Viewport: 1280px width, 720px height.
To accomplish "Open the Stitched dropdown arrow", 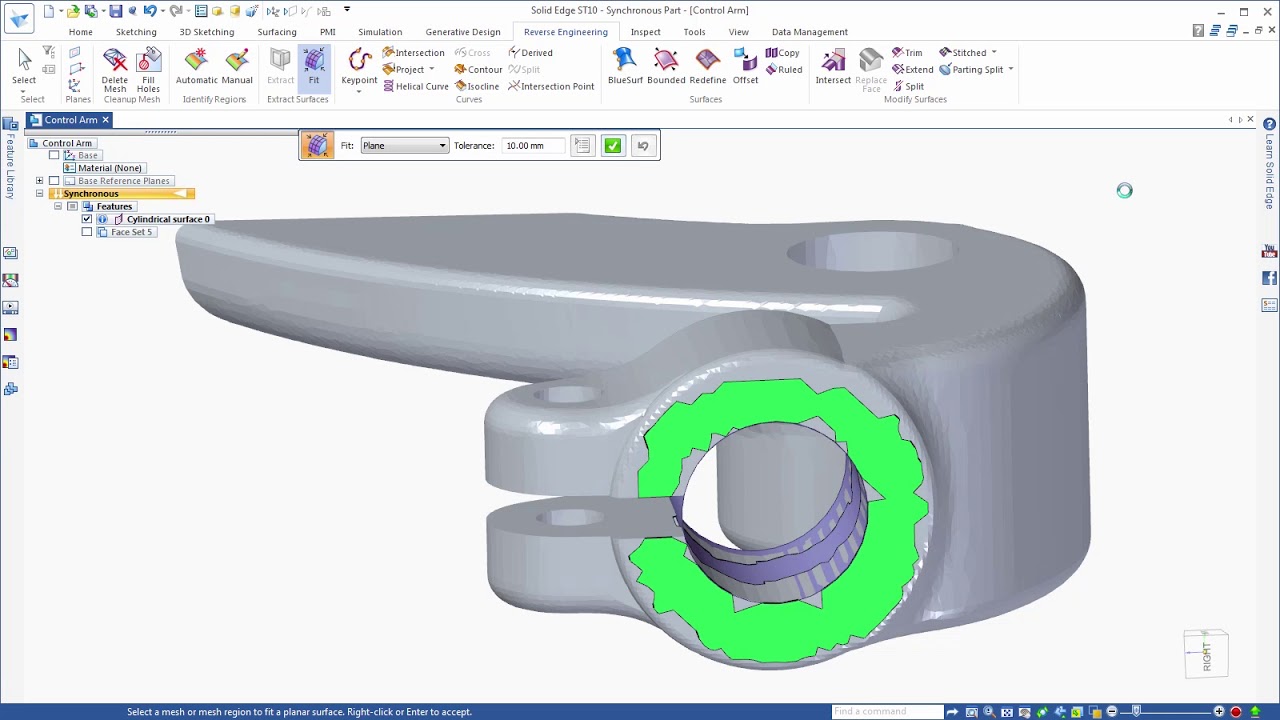I will click(x=994, y=53).
